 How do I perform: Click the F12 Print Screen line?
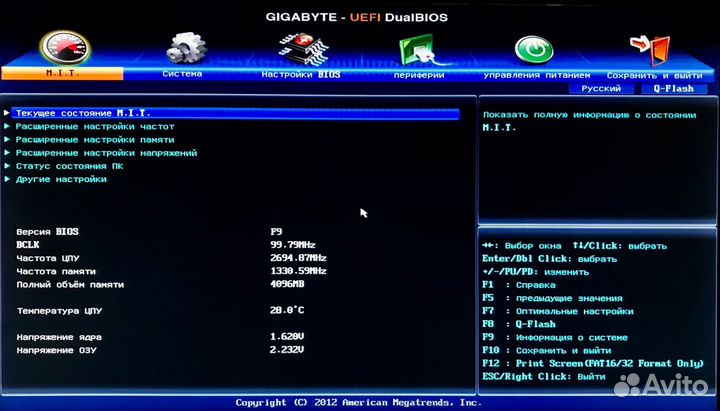coord(593,364)
